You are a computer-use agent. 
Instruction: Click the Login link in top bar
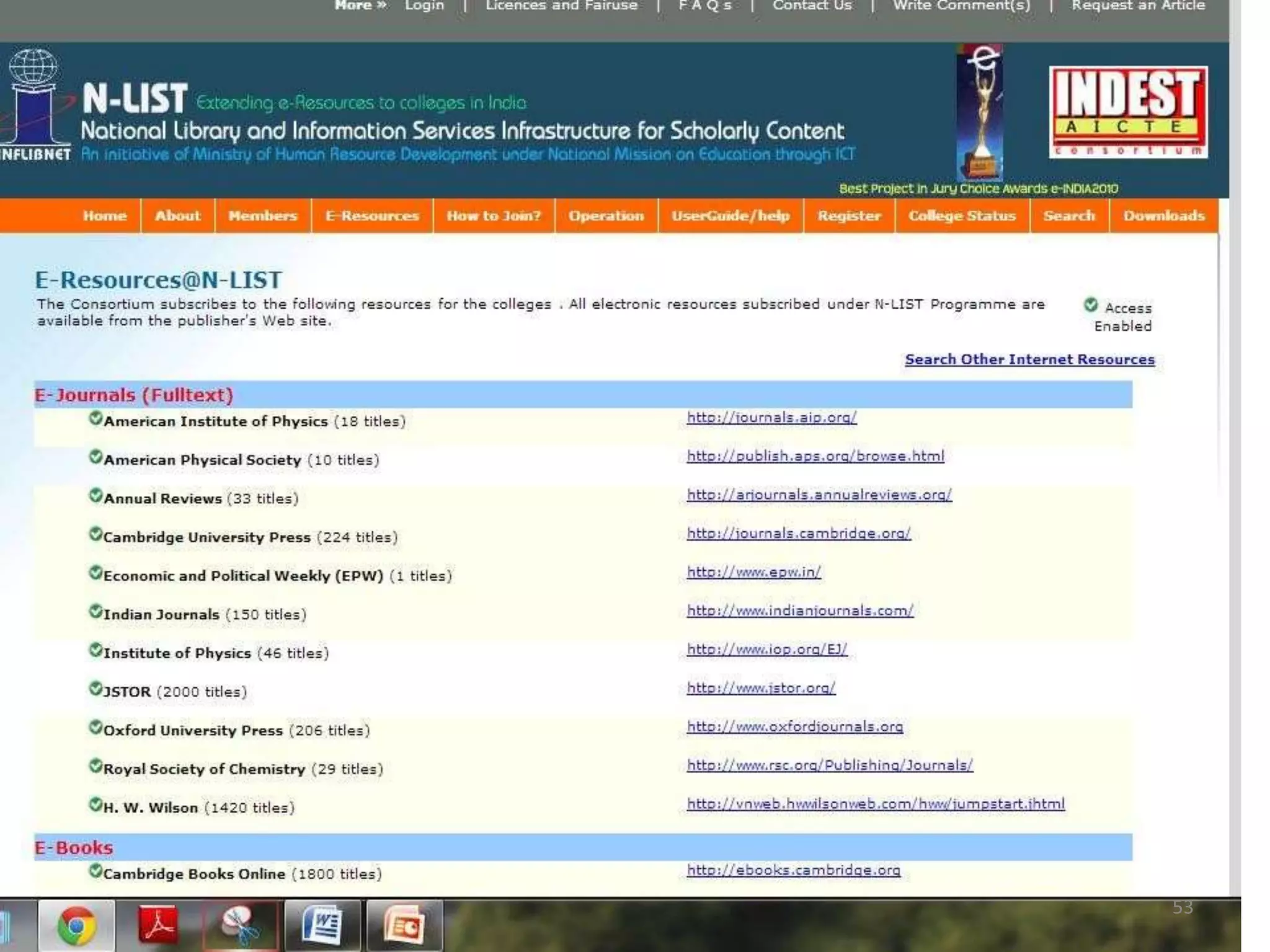[x=425, y=6]
